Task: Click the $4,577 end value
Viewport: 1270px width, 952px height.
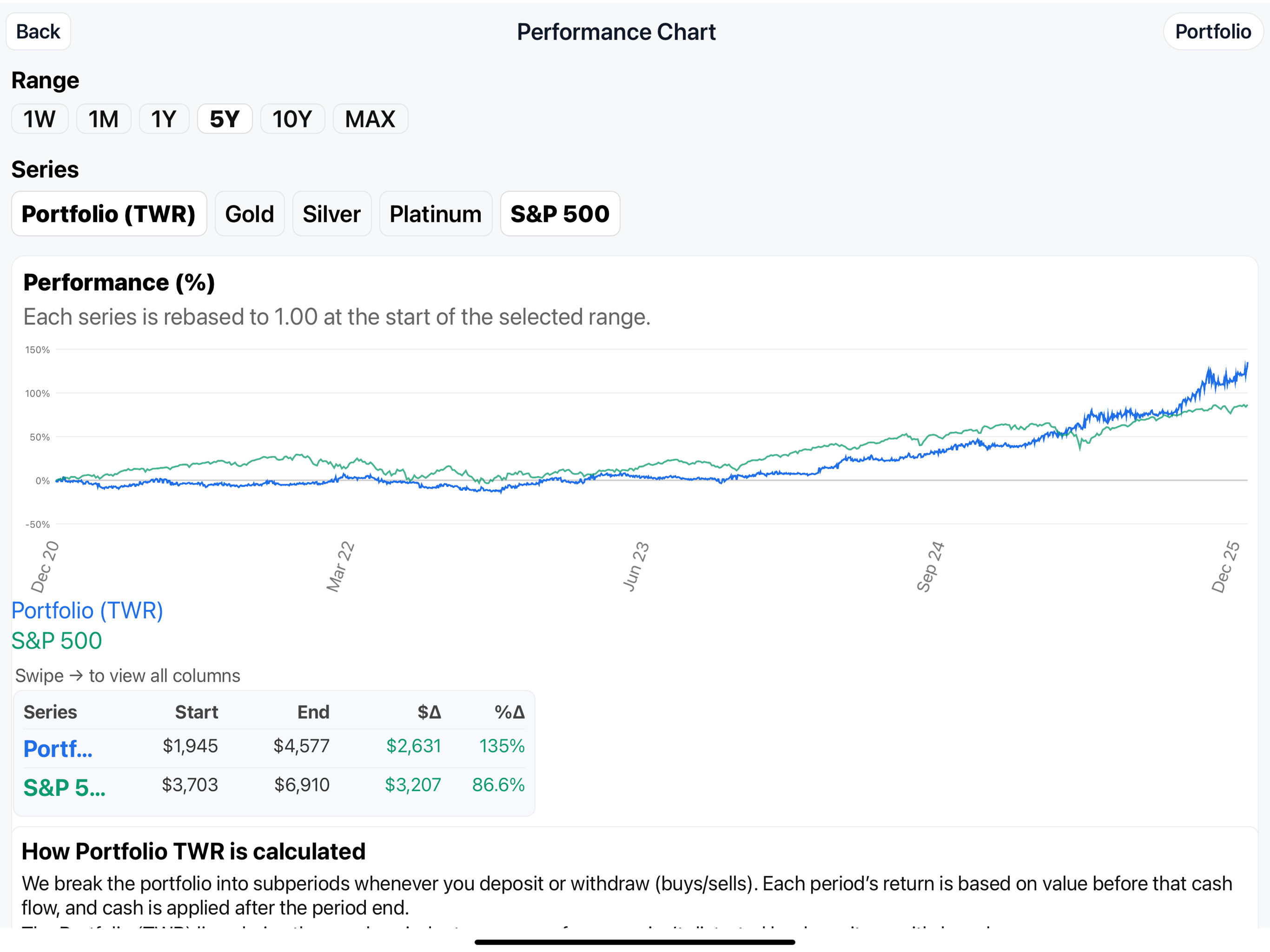Action: point(301,746)
